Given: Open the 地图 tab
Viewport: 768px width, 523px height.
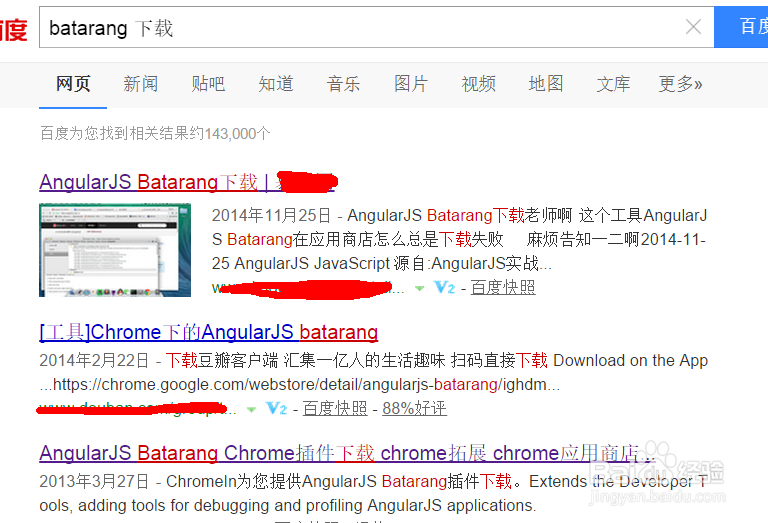Looking at the screenshot, I should click(x=546, y=84).
